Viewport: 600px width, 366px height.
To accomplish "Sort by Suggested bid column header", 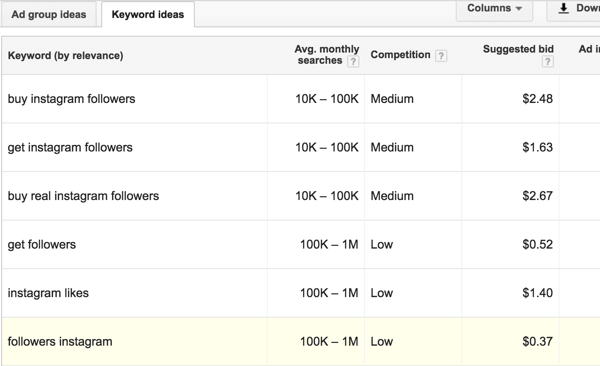I will pyautogui.click(x=518, y=49).
